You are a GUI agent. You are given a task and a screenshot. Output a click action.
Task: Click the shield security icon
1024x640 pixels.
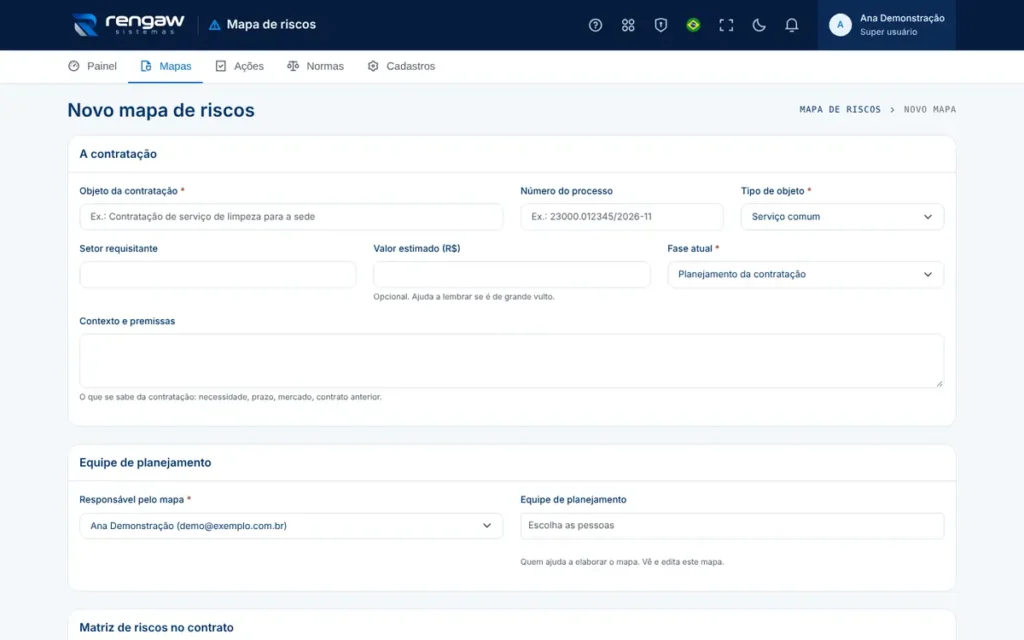pyautogui.click(x=660, y=25)
